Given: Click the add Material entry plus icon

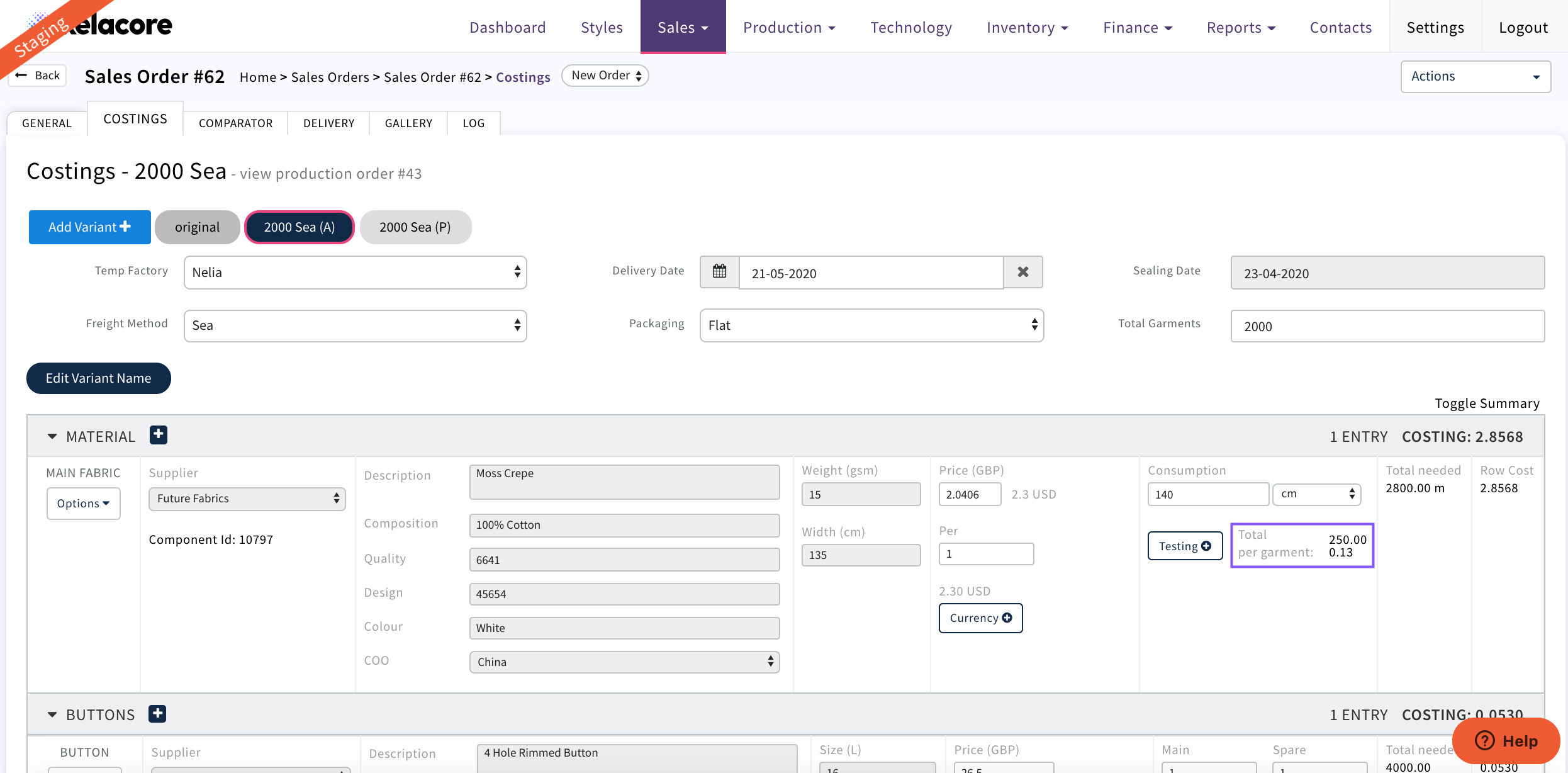Looking at the screenshot, I should click(x=159, y=435).
